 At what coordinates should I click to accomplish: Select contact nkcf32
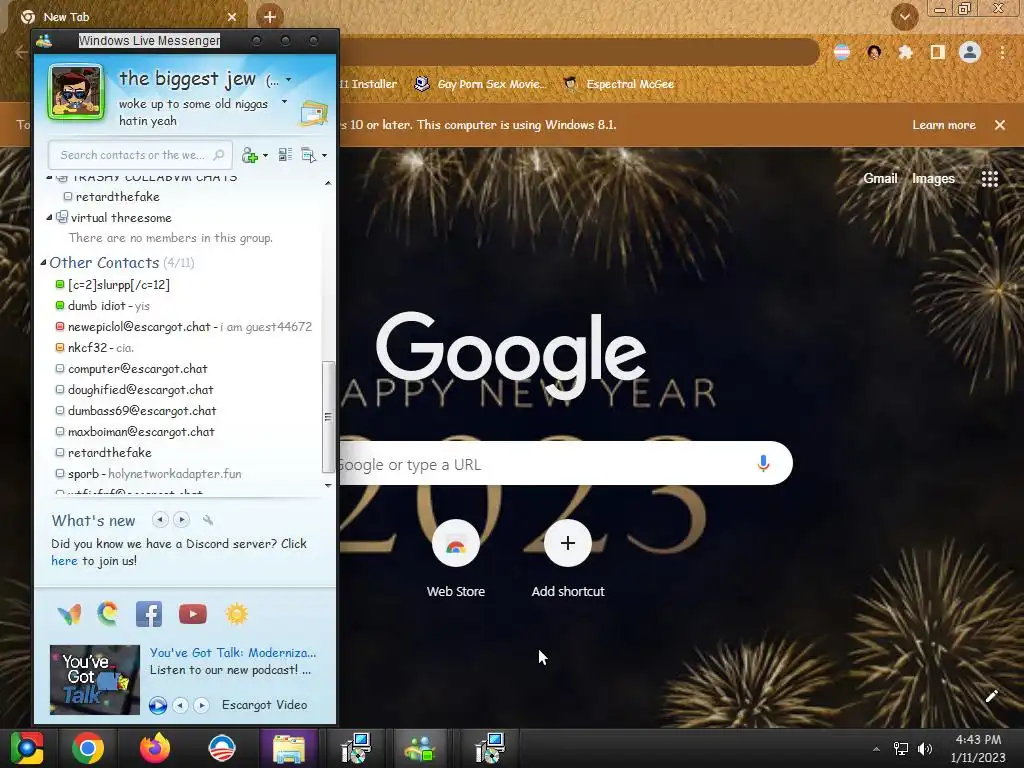[x=87, y=347]
